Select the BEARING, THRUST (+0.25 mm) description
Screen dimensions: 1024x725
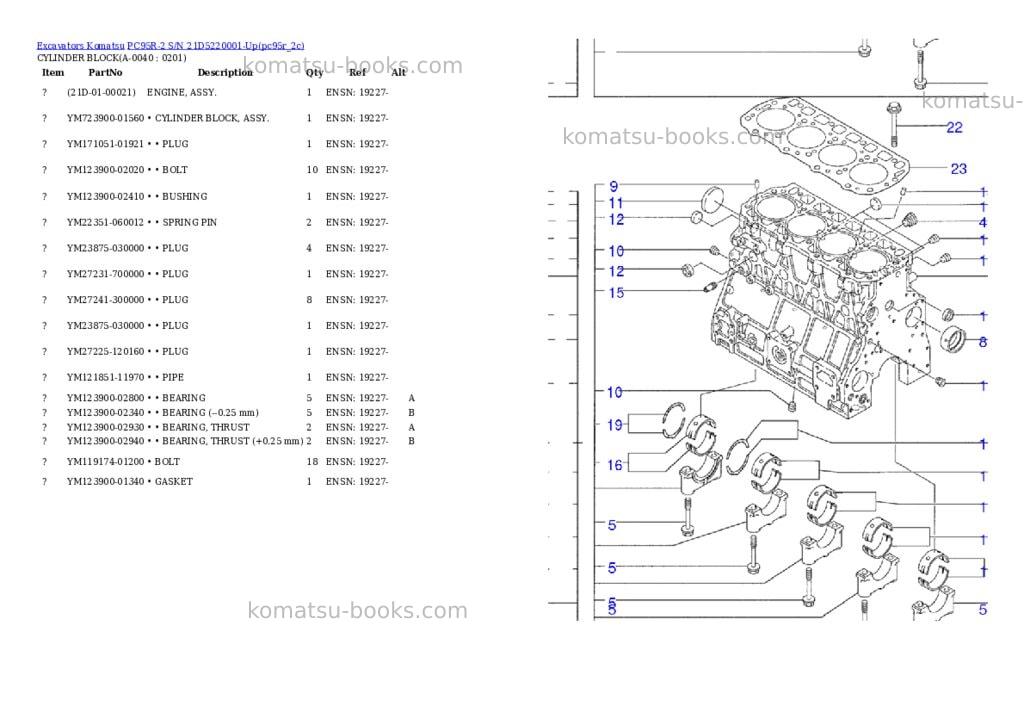click(x=232, y=441)
